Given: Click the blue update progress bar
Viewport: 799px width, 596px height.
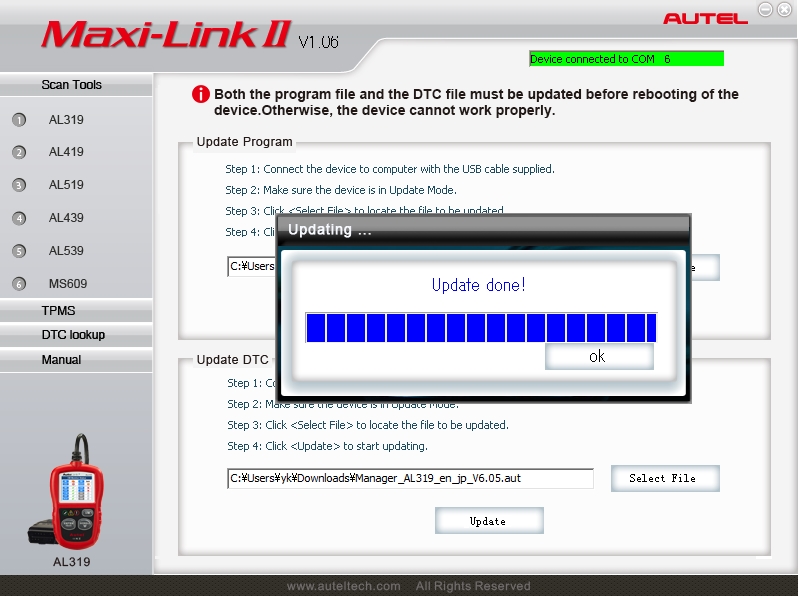Looking at the screenshot, I should click(481, 328).
